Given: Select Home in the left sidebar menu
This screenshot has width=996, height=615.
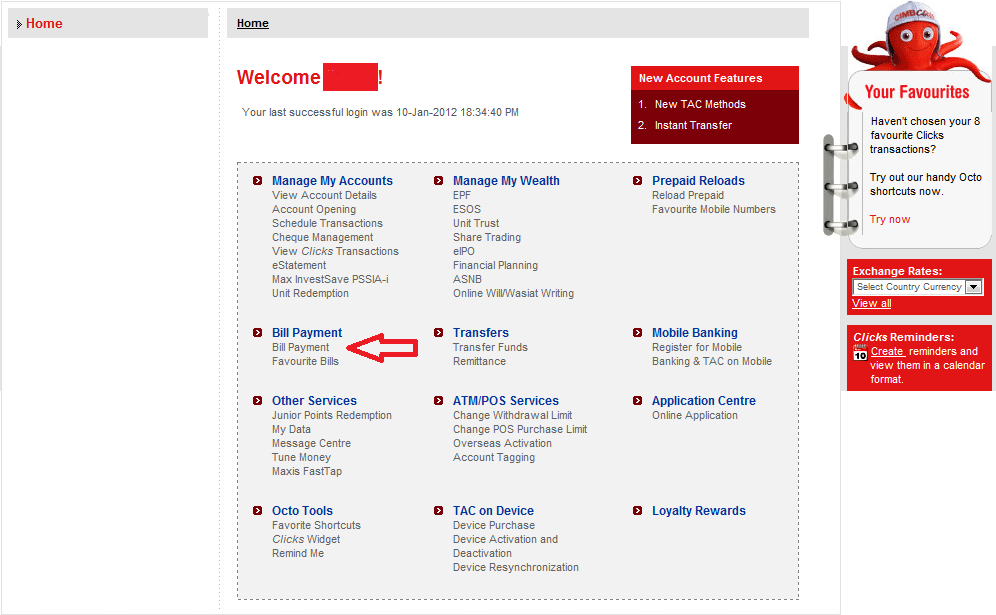Looking at the screenshot, I should coord(44,24).
